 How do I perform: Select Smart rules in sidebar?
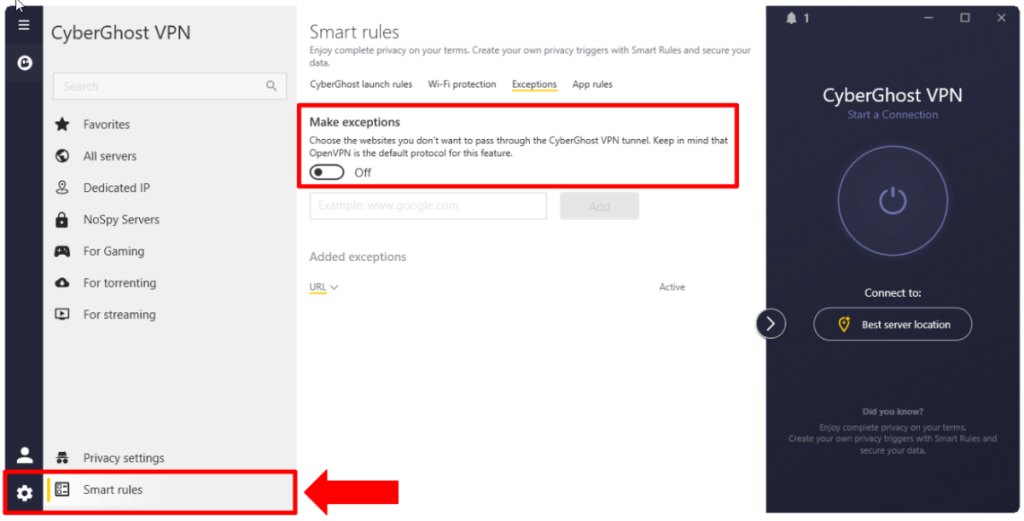170,490
